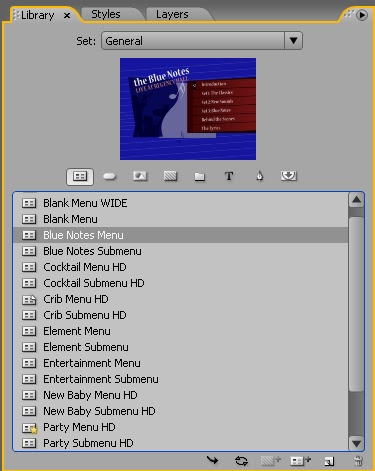Select the Blank Menu item

pos(181,219)
